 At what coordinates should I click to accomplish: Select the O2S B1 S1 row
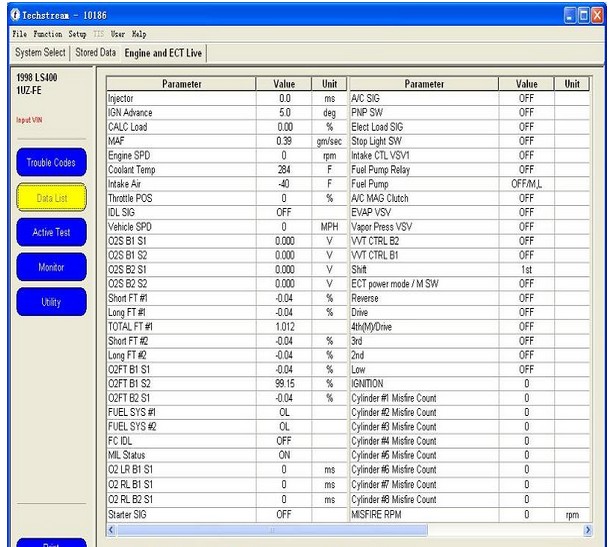point(226,241)
